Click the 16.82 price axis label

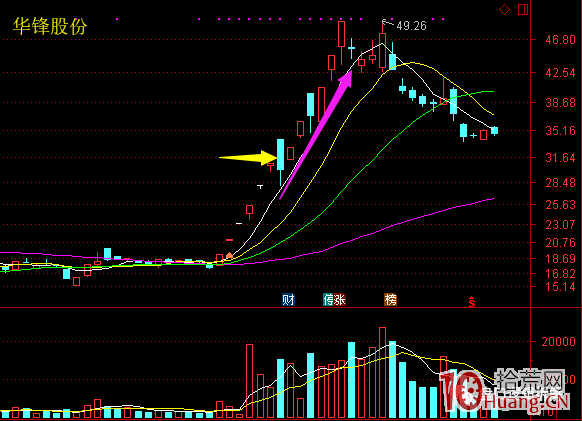click(x=560, y=274)
